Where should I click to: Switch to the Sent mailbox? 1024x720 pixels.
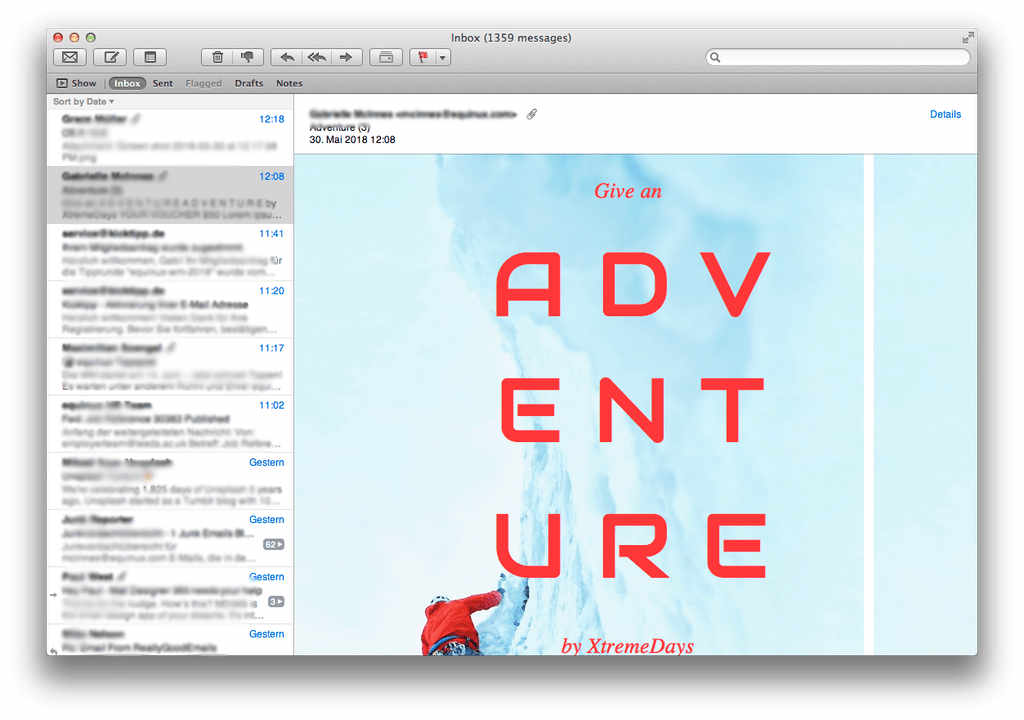point(163,83)
